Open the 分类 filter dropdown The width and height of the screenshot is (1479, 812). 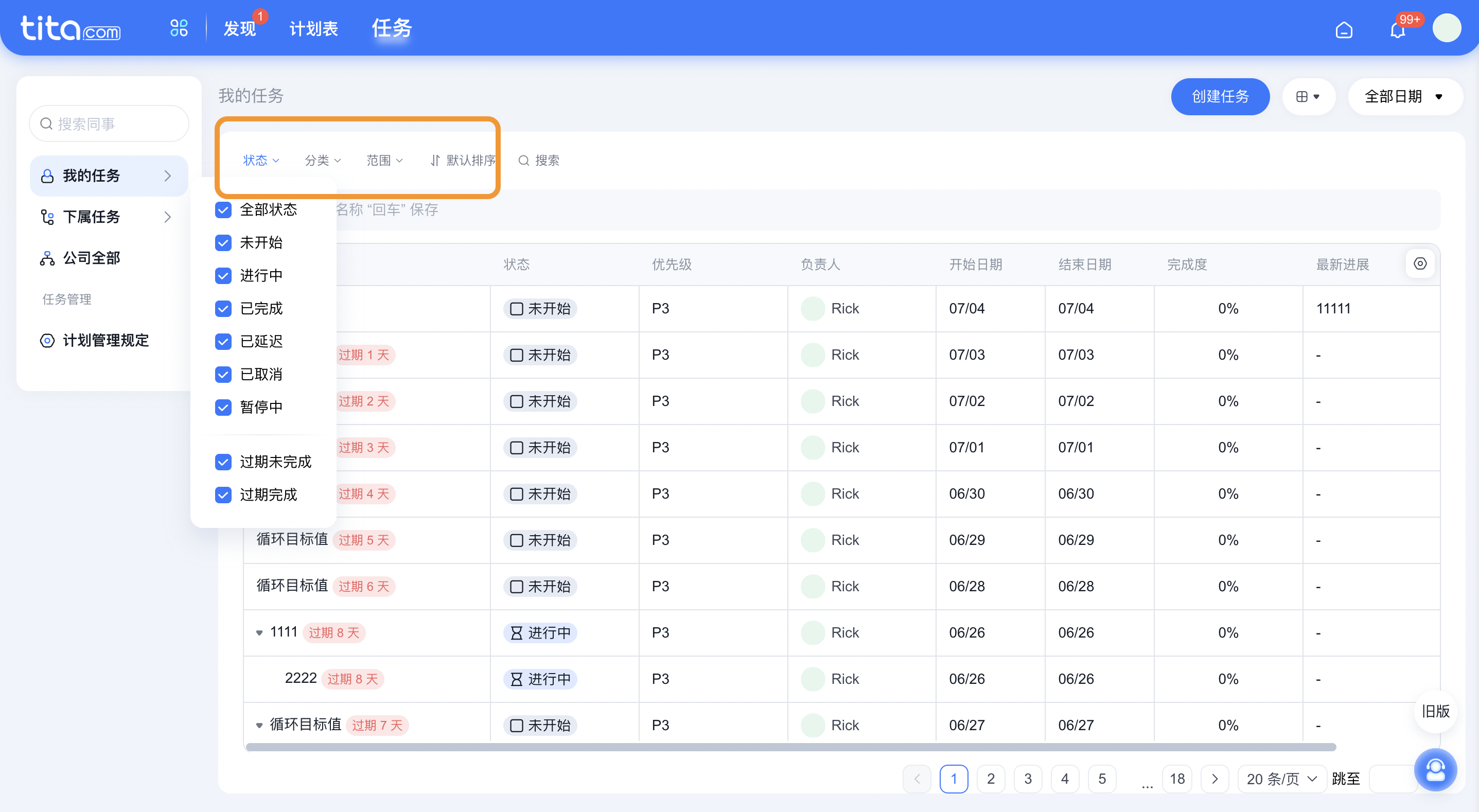click(323, 160)
